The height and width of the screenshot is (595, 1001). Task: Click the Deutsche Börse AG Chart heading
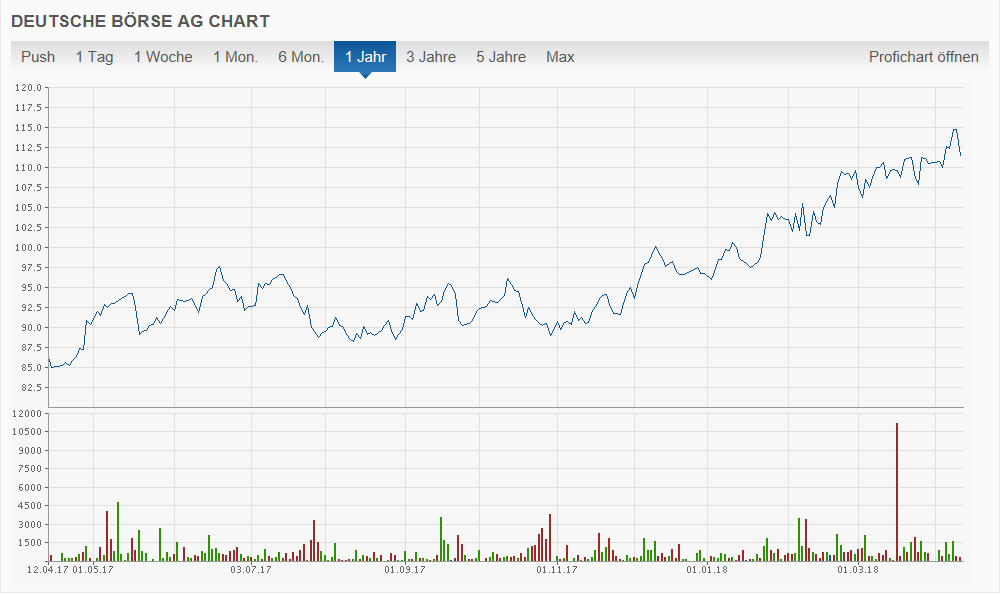pyautogui.click(x=140, y=21)
